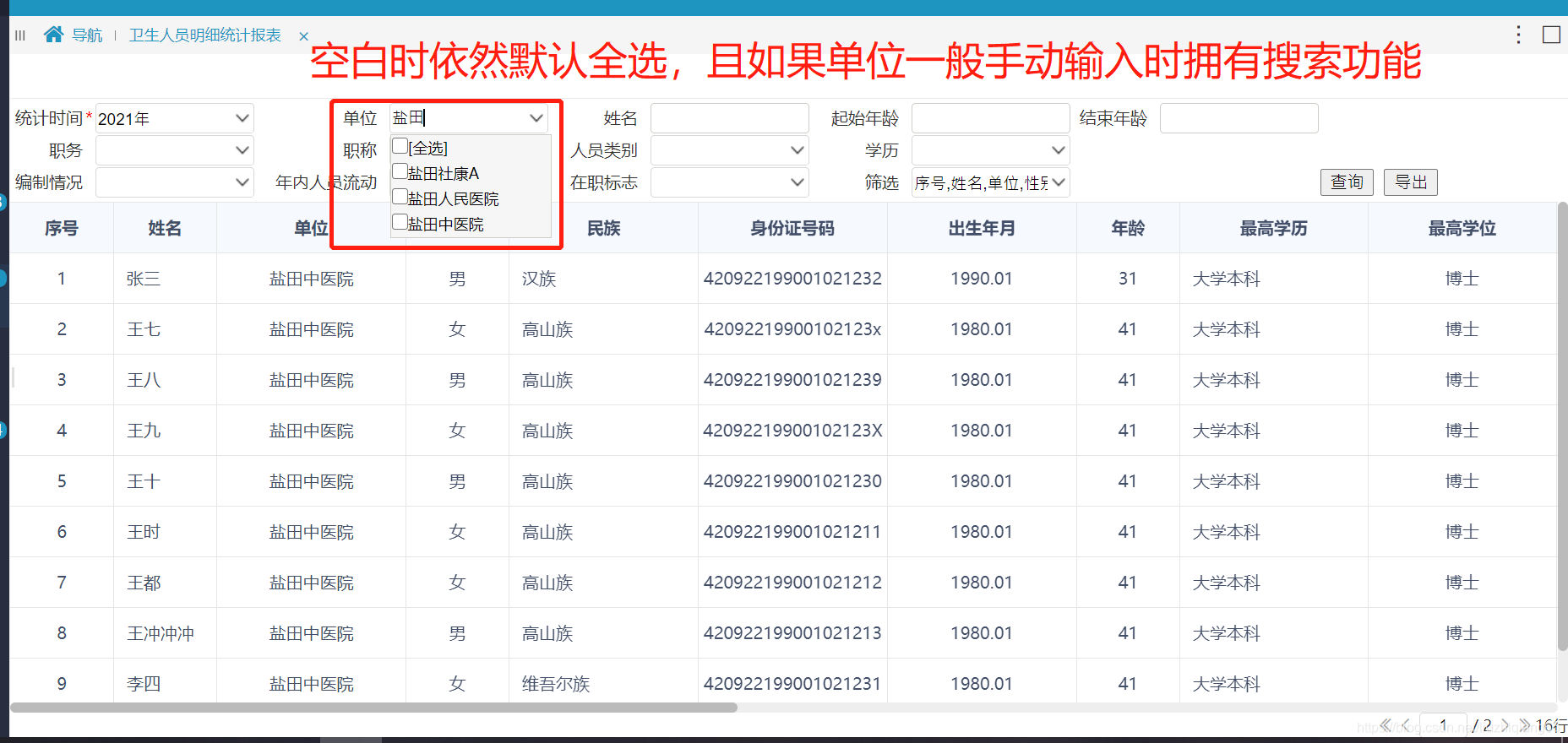
Task: Go to previous page arrow
Action: 1406,724
